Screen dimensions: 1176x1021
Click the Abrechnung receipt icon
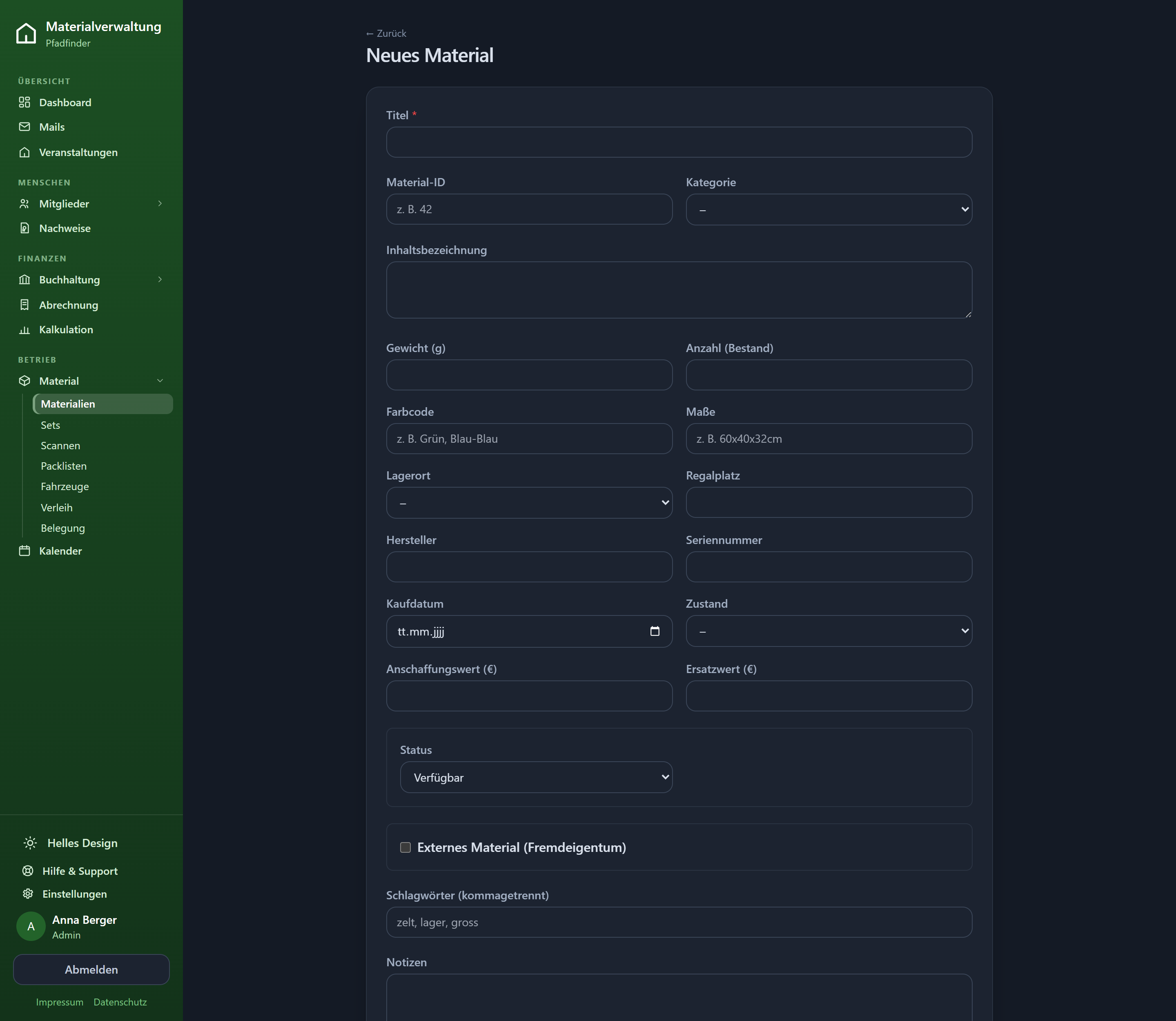point(24,305)
